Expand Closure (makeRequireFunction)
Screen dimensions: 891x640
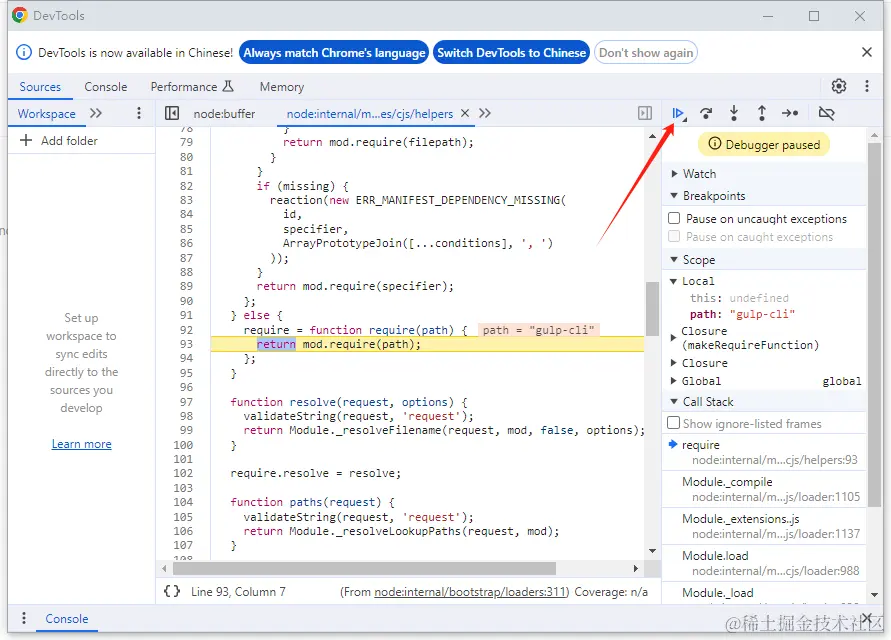(x=674, y=338)
